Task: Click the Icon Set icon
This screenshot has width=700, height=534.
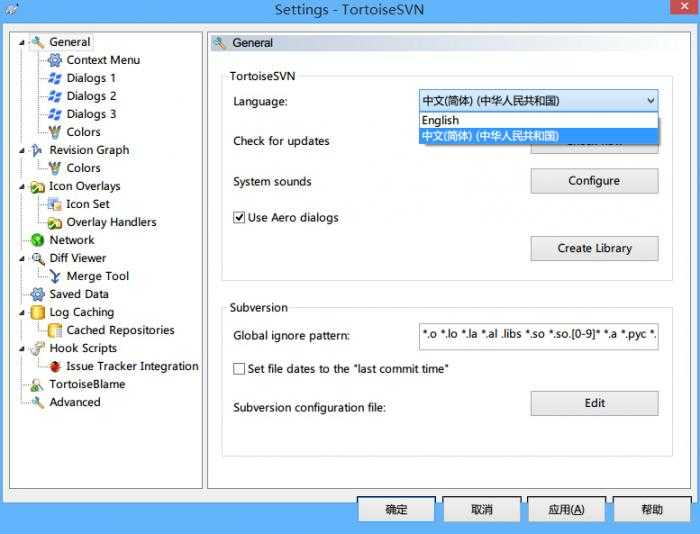Action: 54,204
